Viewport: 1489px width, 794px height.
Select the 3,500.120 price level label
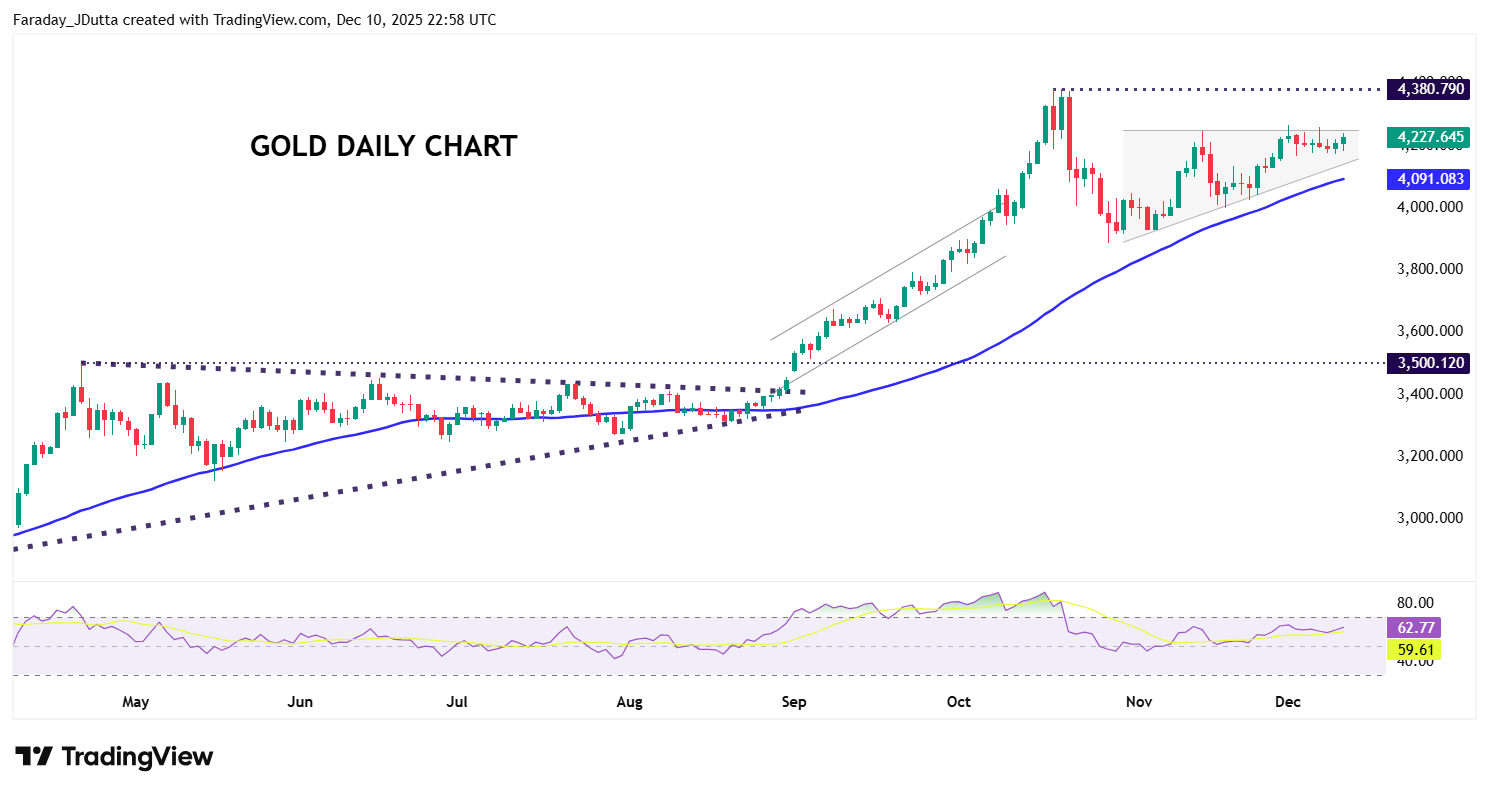pyautogui.click(x=1432, y=363)
